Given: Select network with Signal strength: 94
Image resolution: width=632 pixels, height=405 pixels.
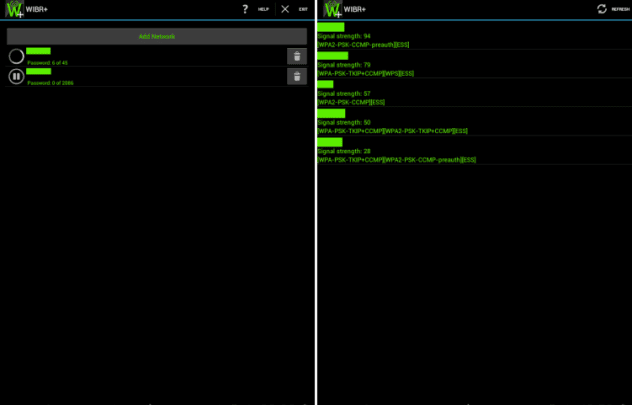Looking at the screenshot, I should pyautogui.click(x=474, y=35).
